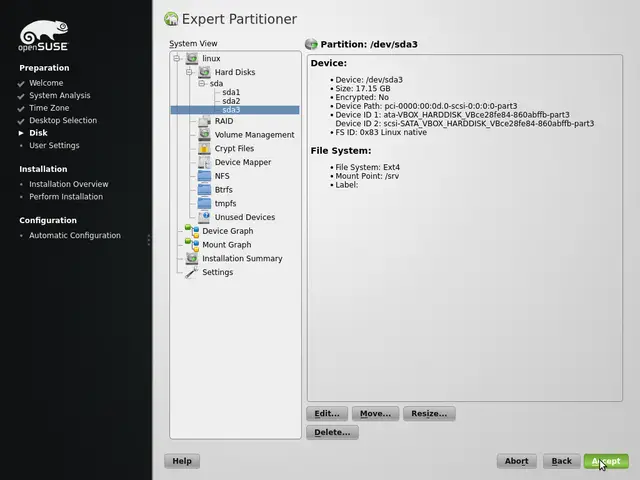Image resolution: width=640 pixels, height=480 pixels.
Task: Click the Perform Installation step
Action: pos(66,197)
